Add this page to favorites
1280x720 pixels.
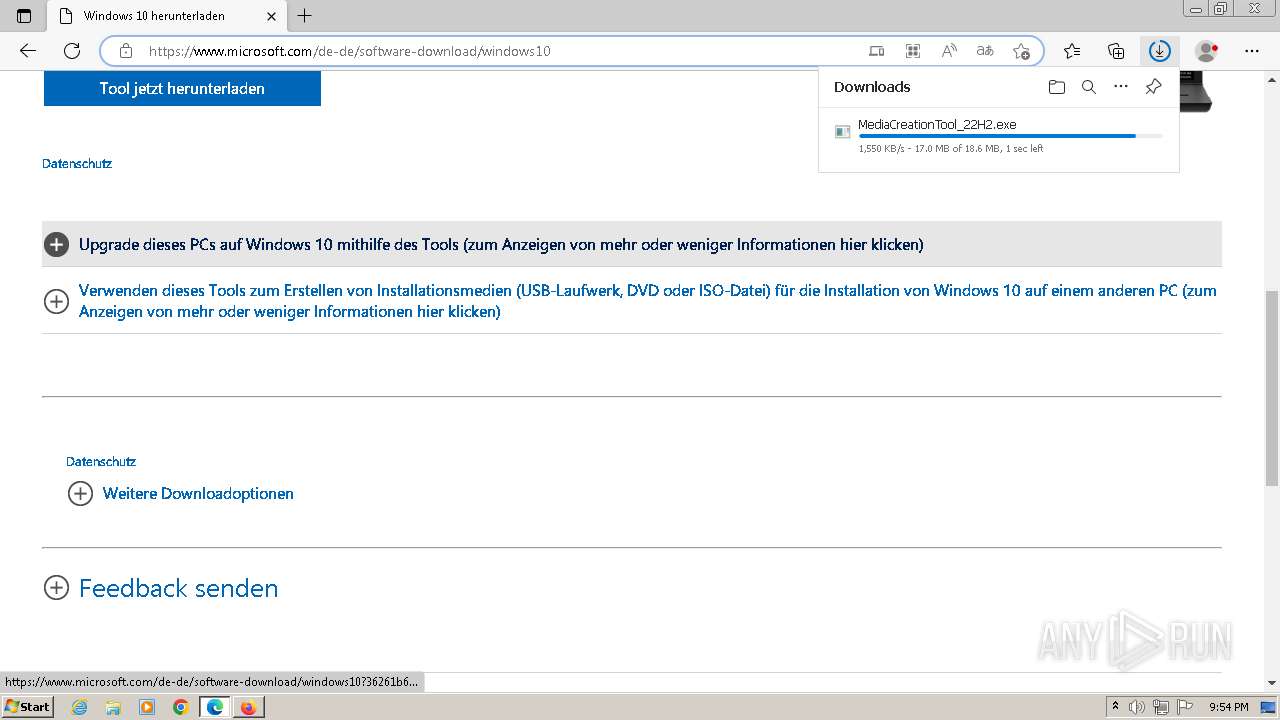1021,51
